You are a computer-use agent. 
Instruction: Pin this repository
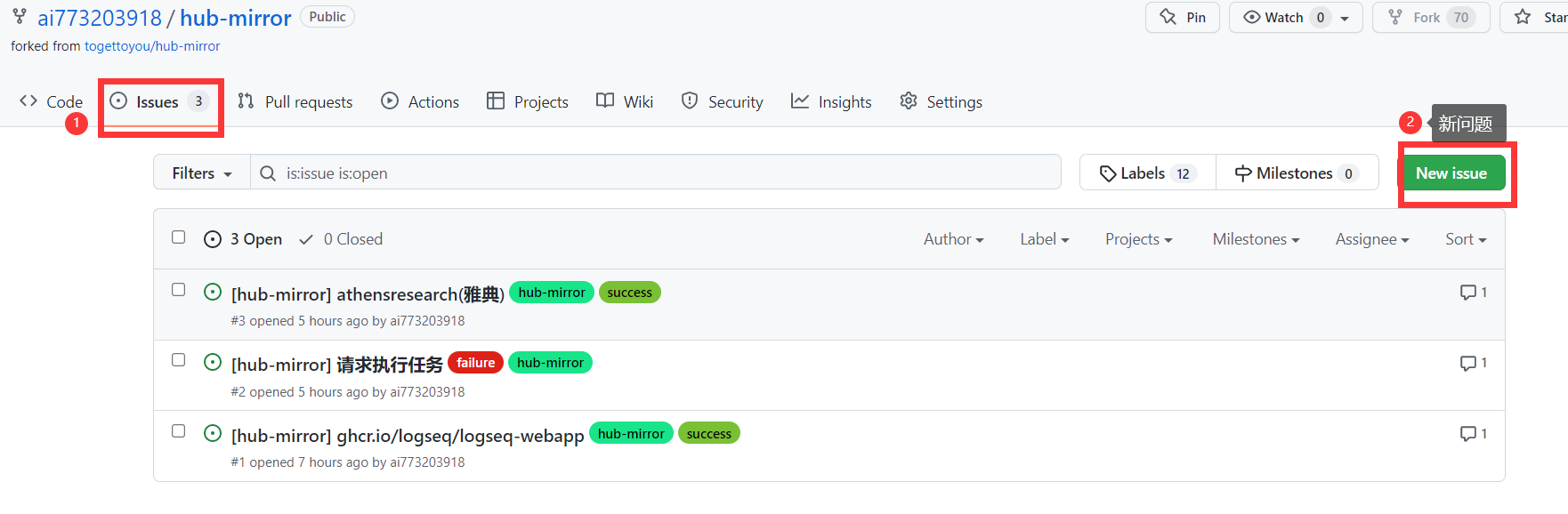[x=1183, y=17]
